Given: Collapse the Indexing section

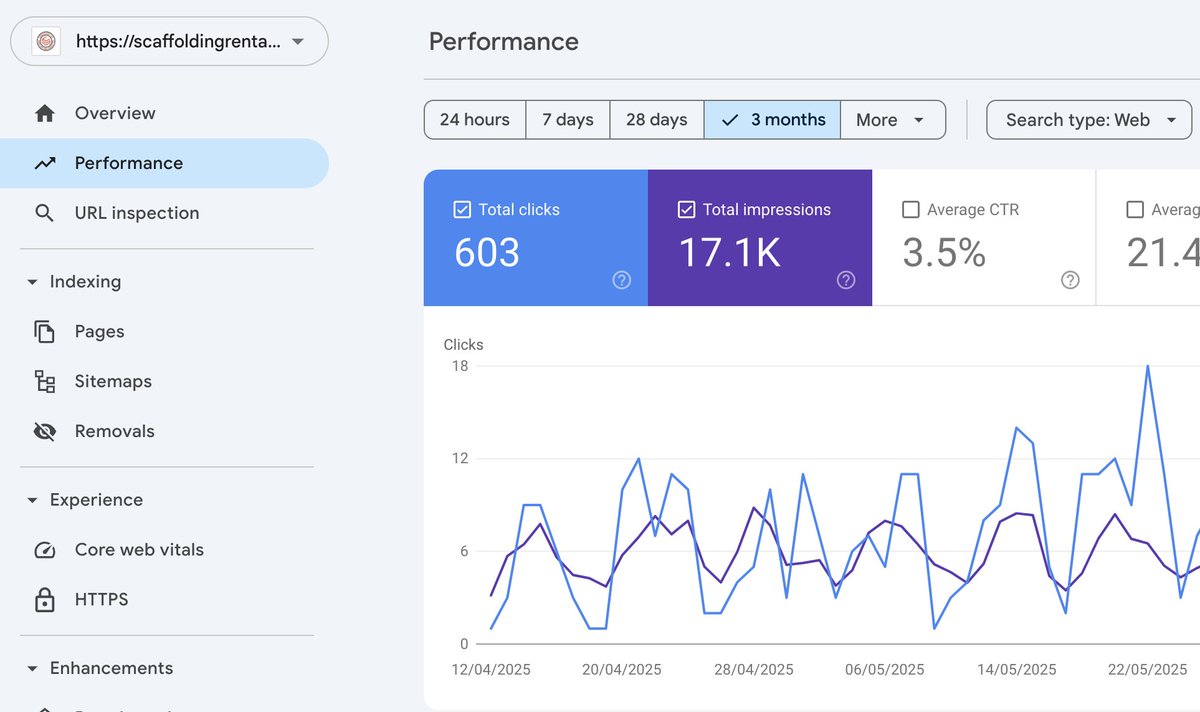Looking at the screenshot, I should [33, 281].
